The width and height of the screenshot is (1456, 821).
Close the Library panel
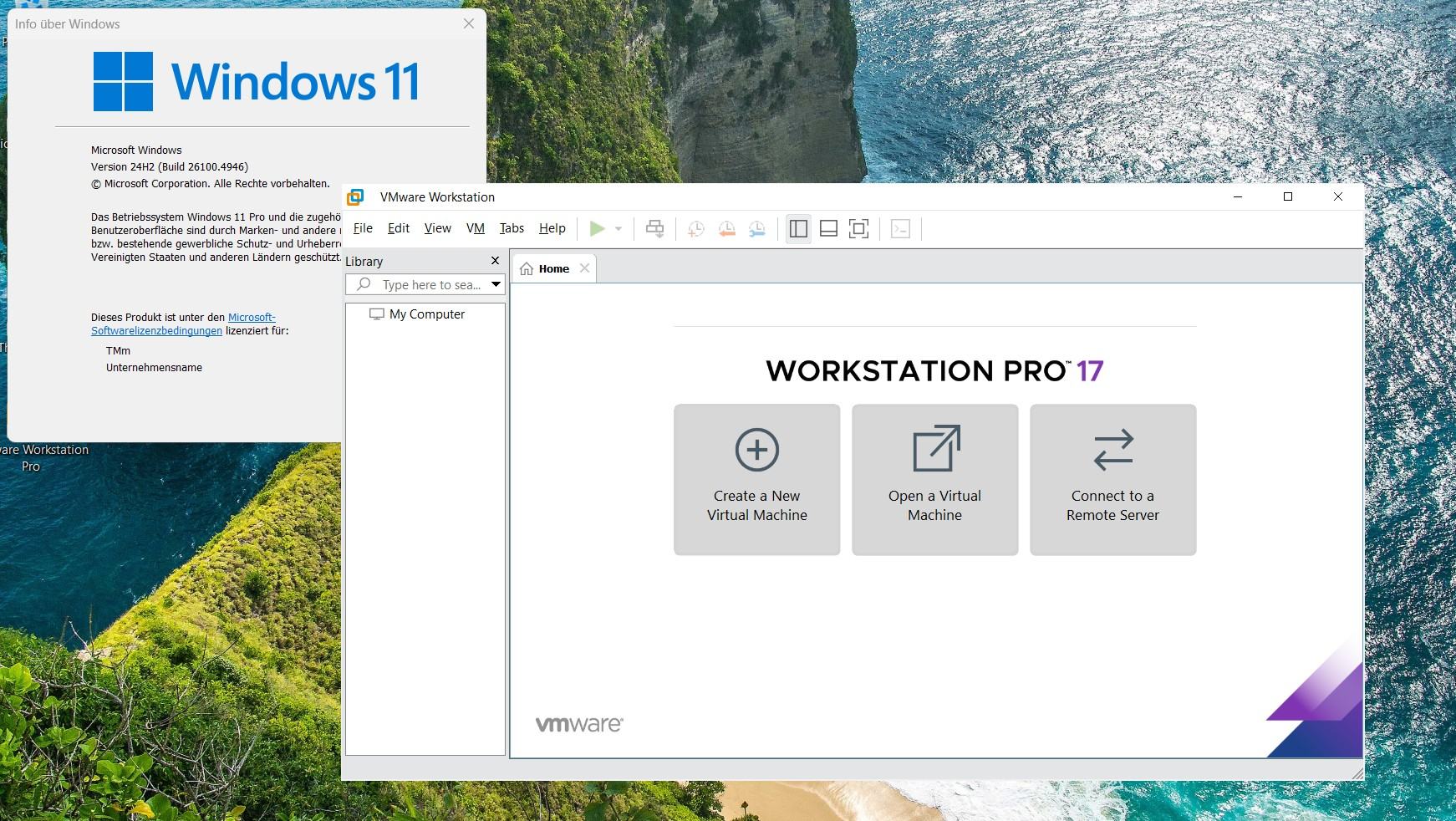tap(495, 261)
